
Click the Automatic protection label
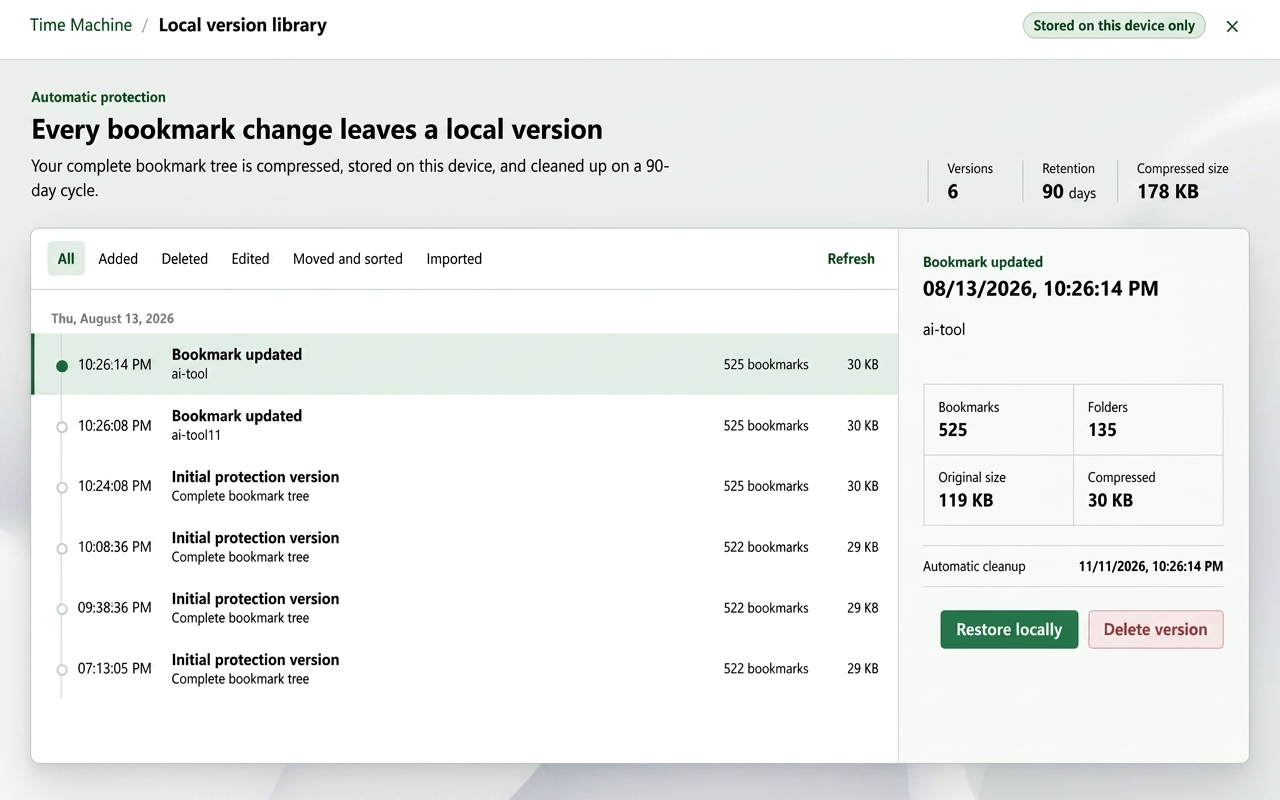click(99, 97)
